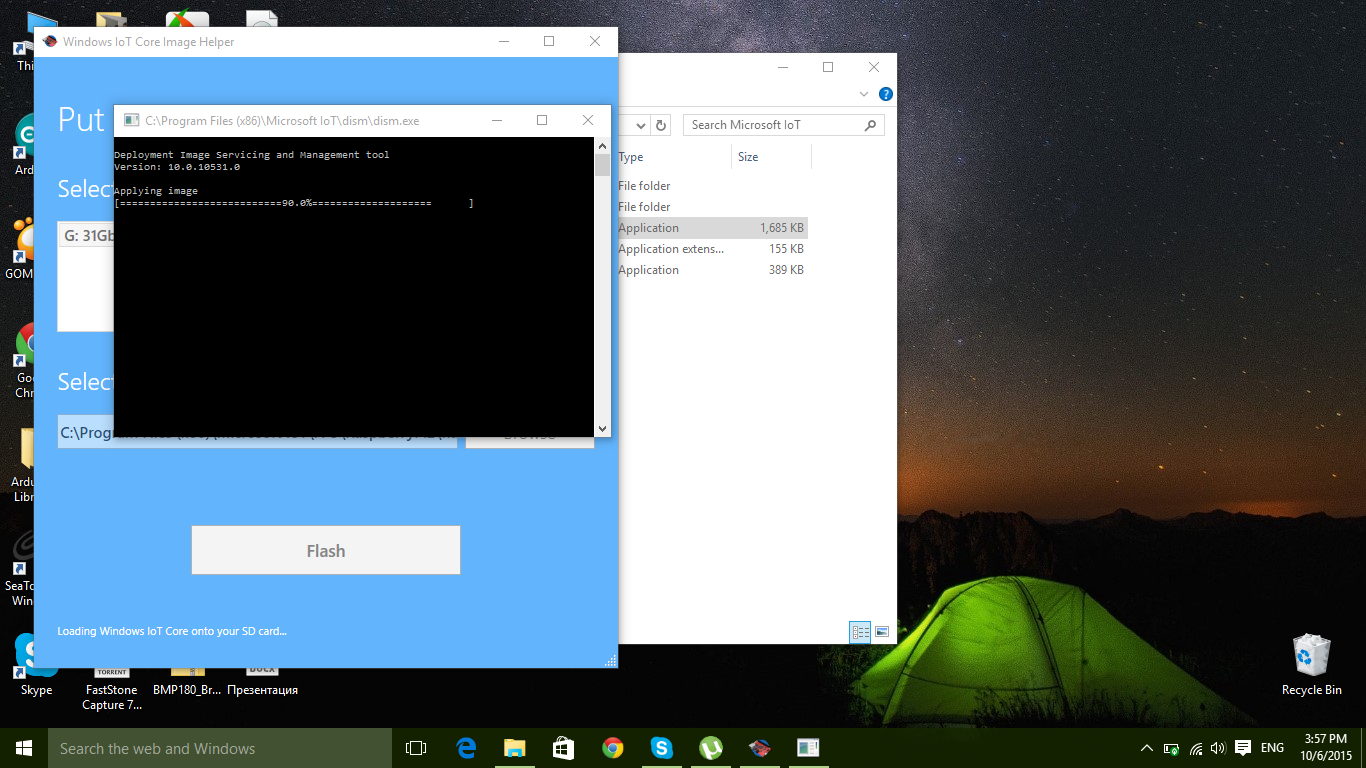Screen dimensions: 1366x768
Task: Open File Explorer from the taskbar
Action: 515,748
